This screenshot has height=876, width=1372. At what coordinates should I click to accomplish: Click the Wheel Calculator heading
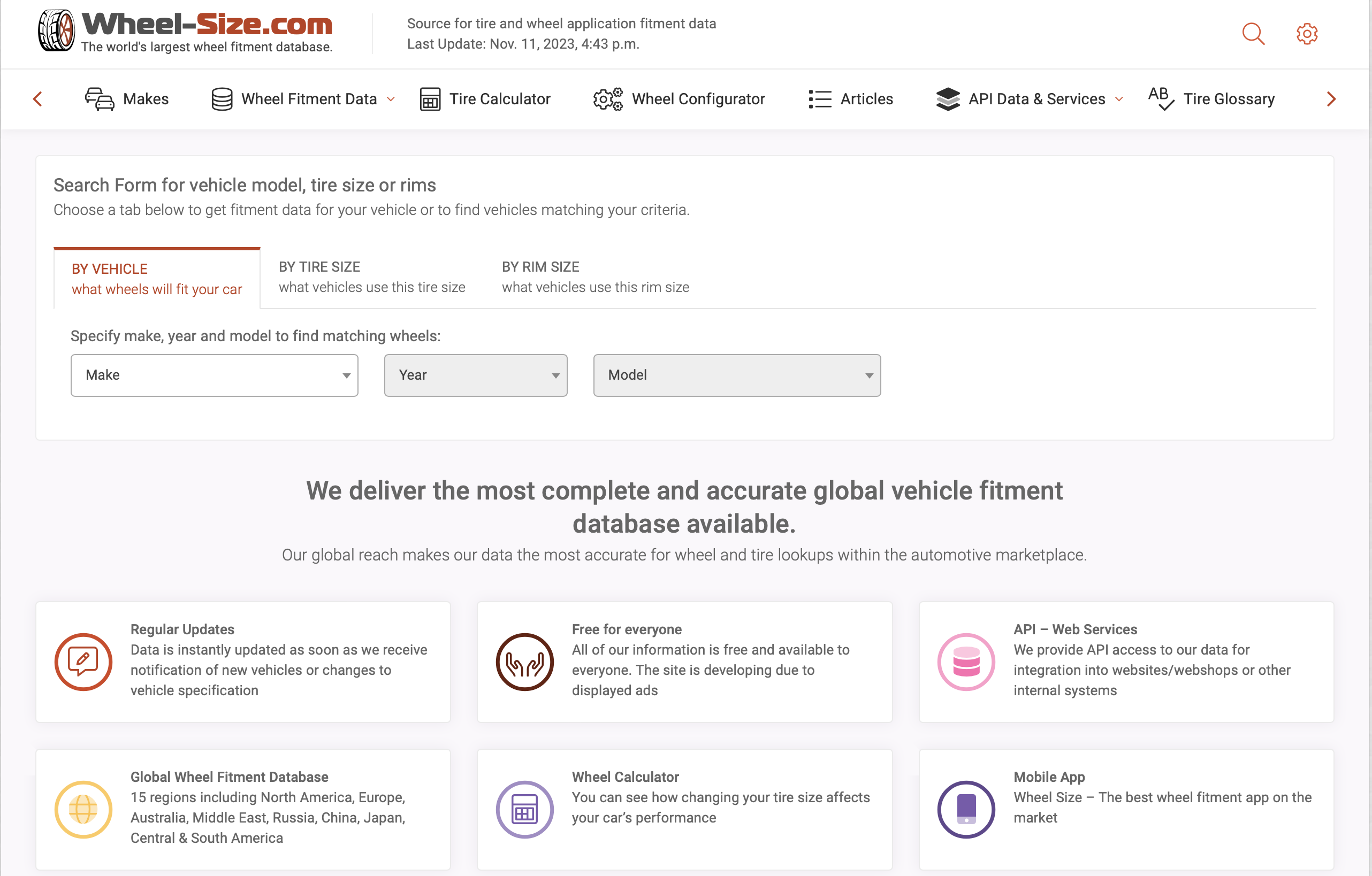tap(625, 777)
